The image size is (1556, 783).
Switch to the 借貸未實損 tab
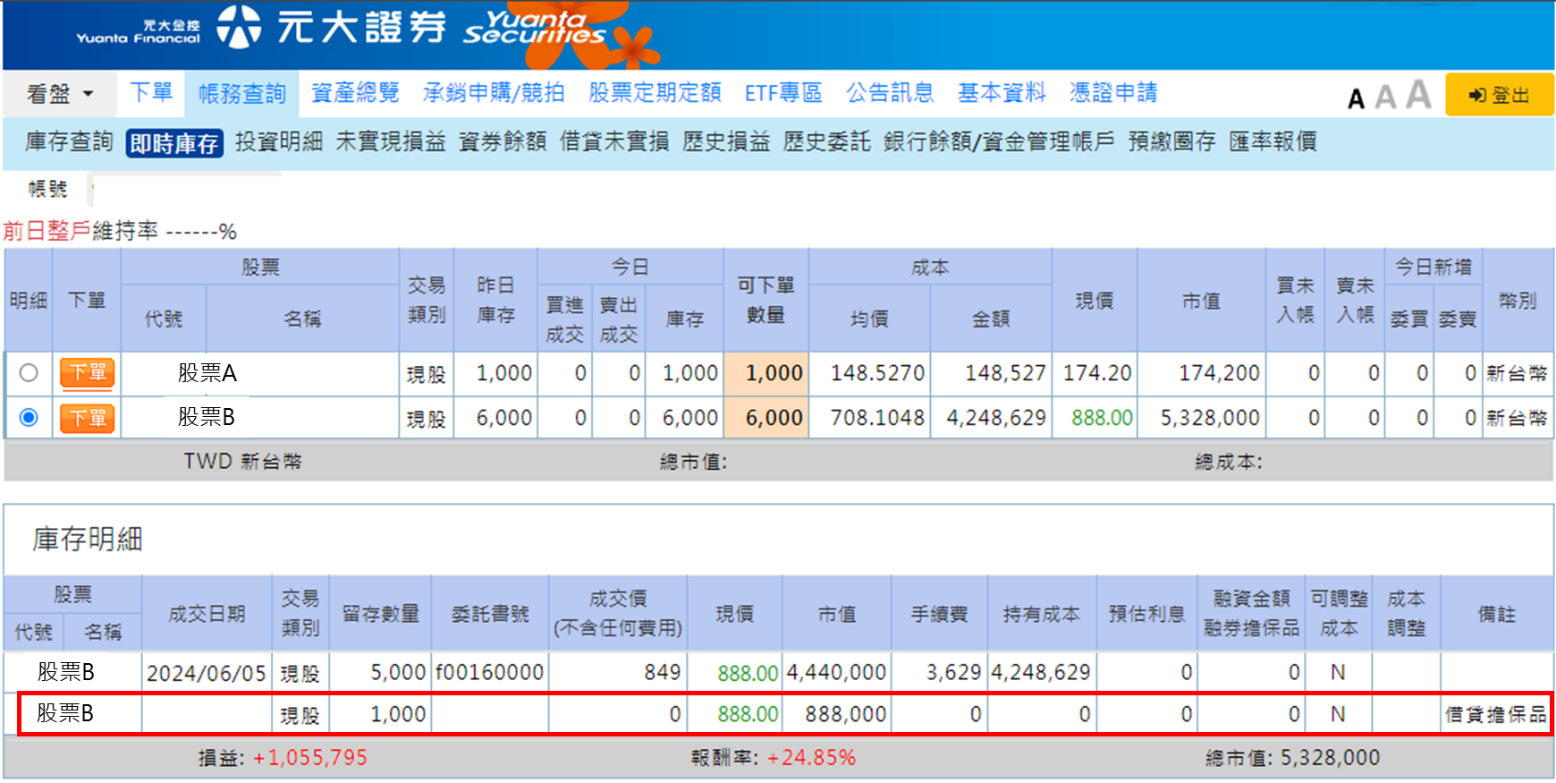click(x=615, y=143)
